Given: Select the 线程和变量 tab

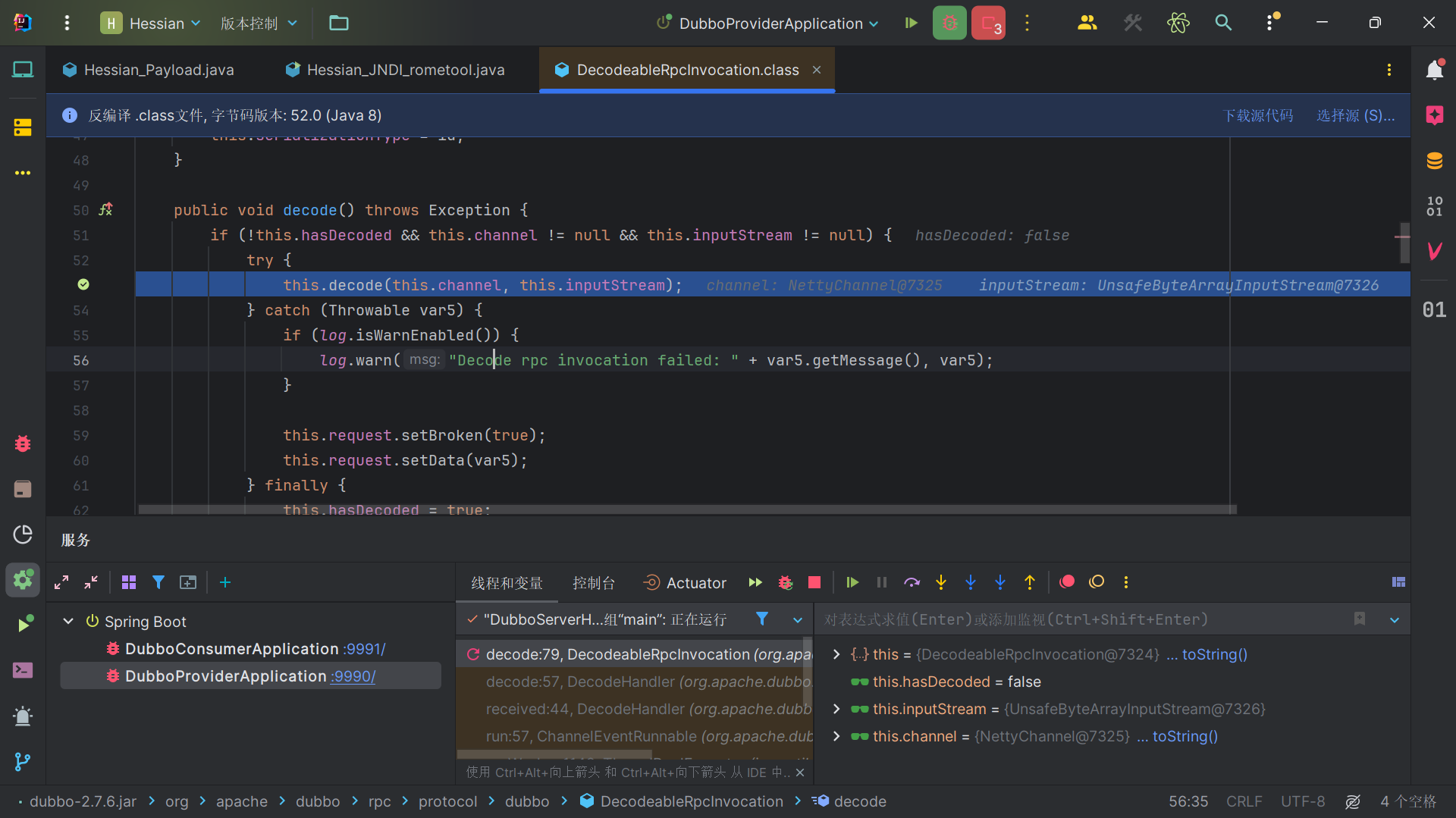Looking at the screenshot, I should (507, 583).
